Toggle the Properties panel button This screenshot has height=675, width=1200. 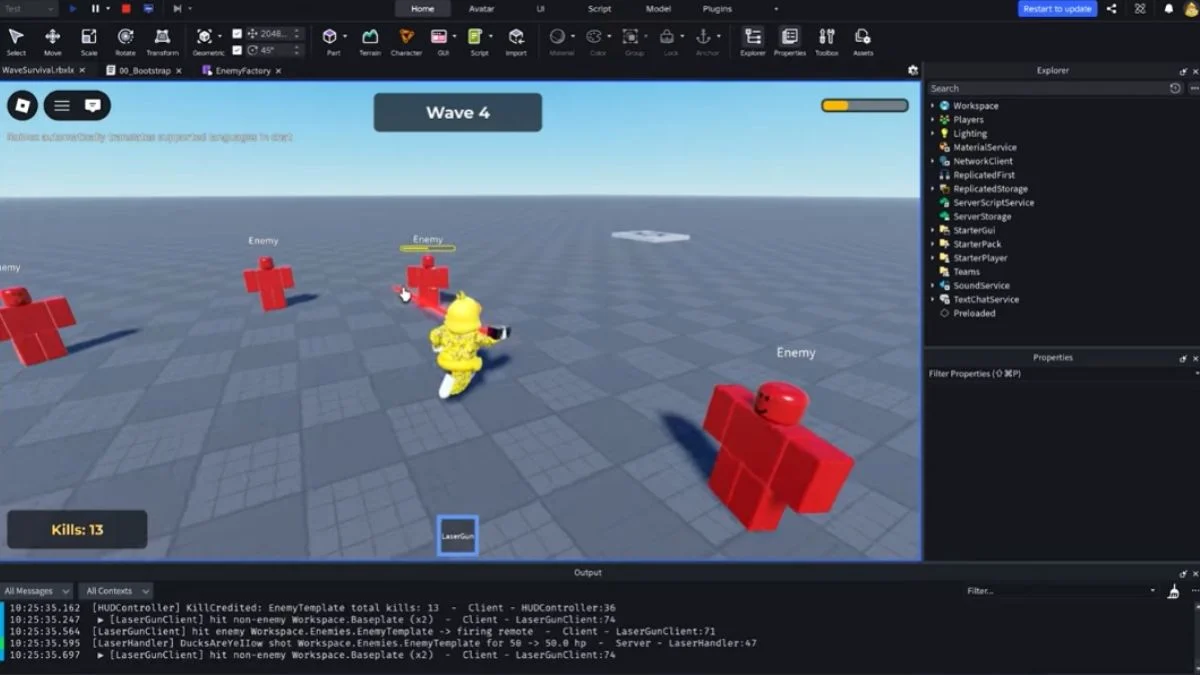(790, 41)
